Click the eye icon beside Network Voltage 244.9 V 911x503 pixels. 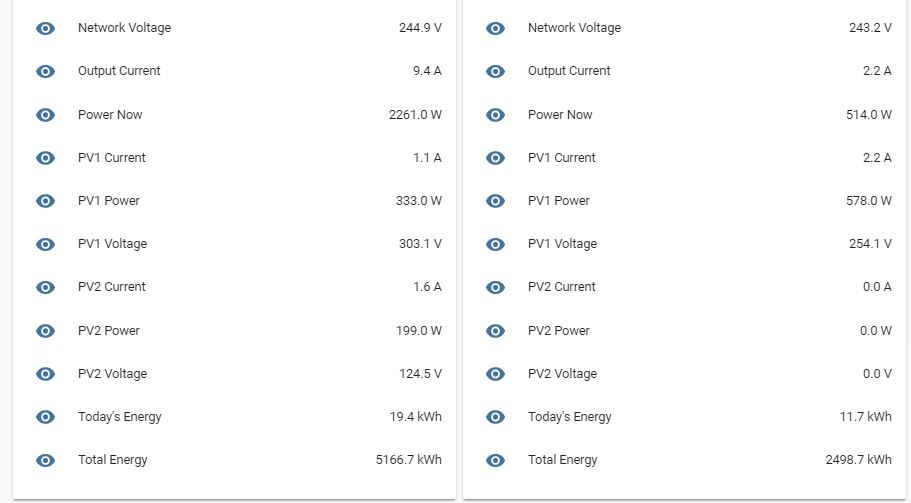[45, 29]
